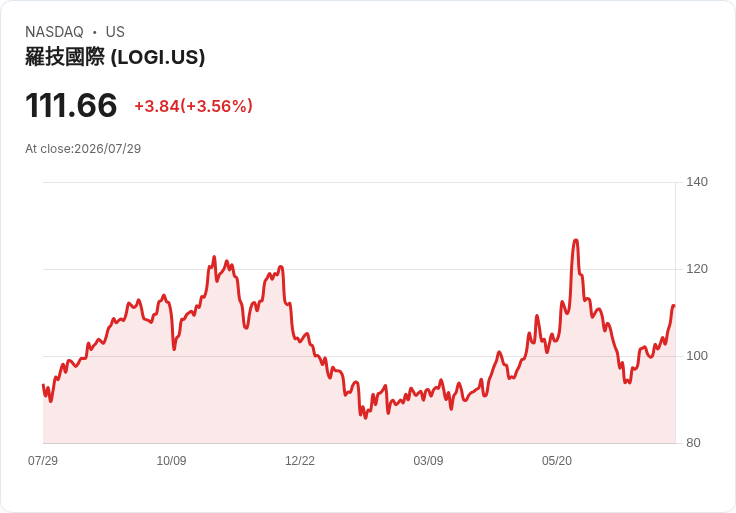Click the At close date text

click(x=83, y=149)
